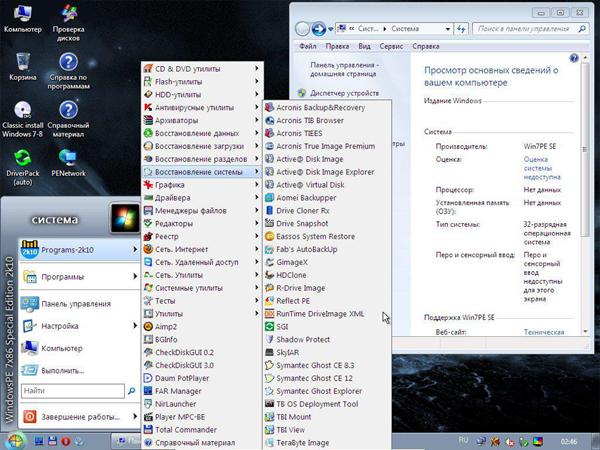The width and height of the screenshot is (600, 450).
Task: Open the Правка menu
Action: pyautogui.click(x=337, y=46)
